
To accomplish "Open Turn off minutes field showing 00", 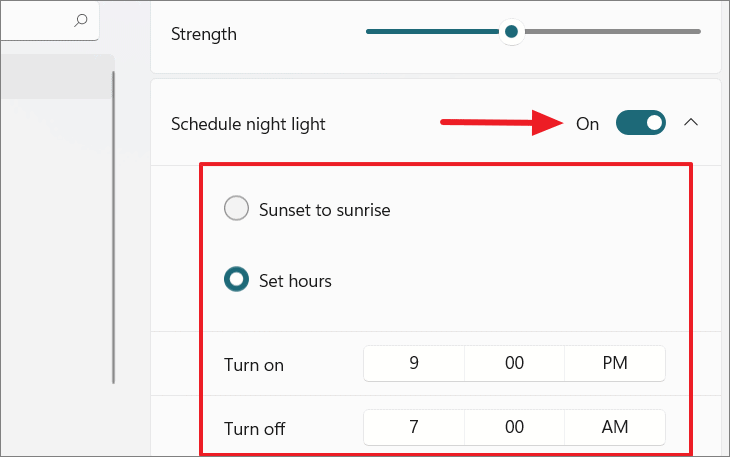I will pyautogui.click(x=514, y=427).
